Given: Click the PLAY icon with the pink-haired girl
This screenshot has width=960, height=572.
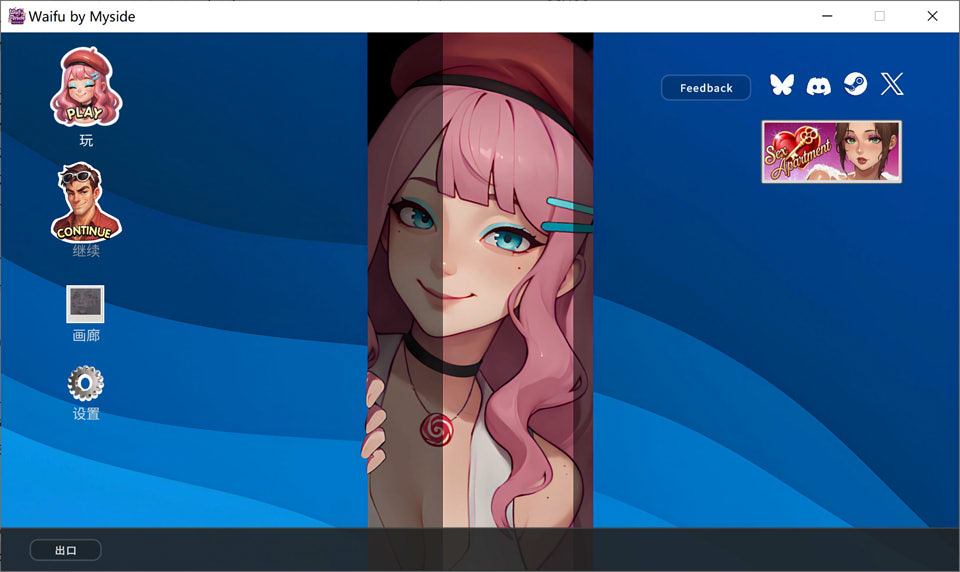Looking at the screenshot, I should coord(85,86).
